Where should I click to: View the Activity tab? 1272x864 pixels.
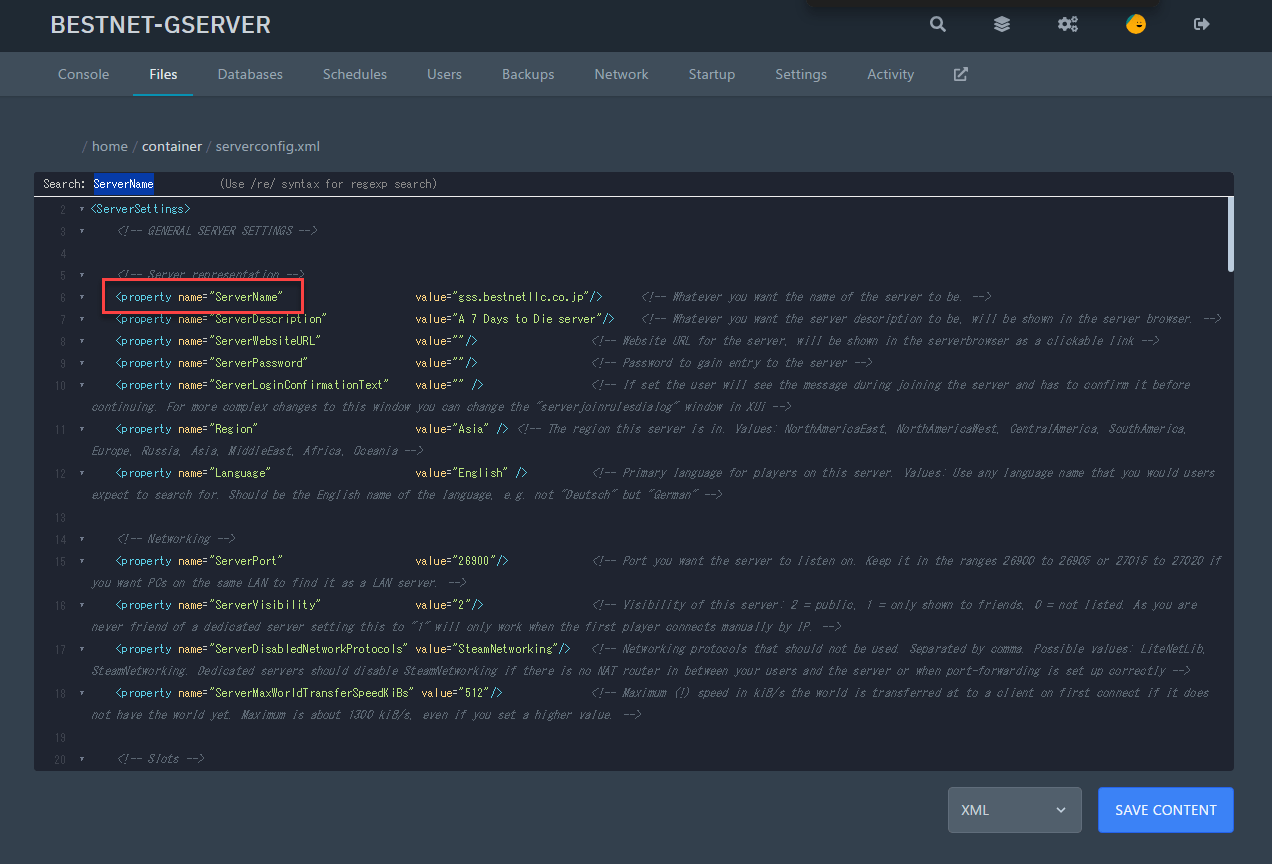pos(891,74)
